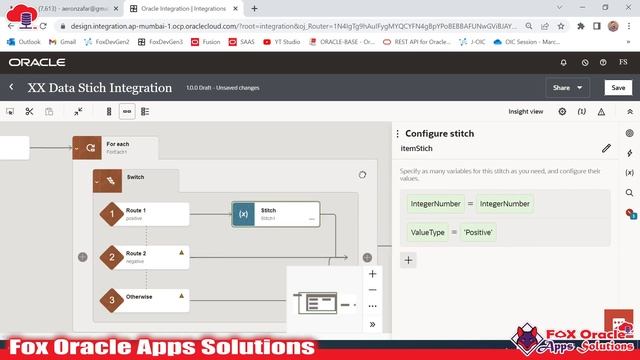
Task: Add action via left plus circle
Action: tap(82, 257)
